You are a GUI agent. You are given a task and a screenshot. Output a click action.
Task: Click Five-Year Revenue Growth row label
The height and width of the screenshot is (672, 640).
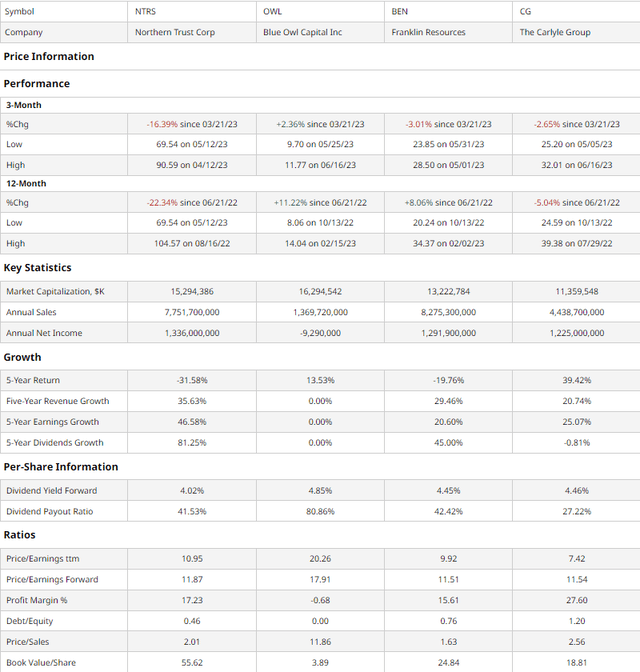point(57,401)
